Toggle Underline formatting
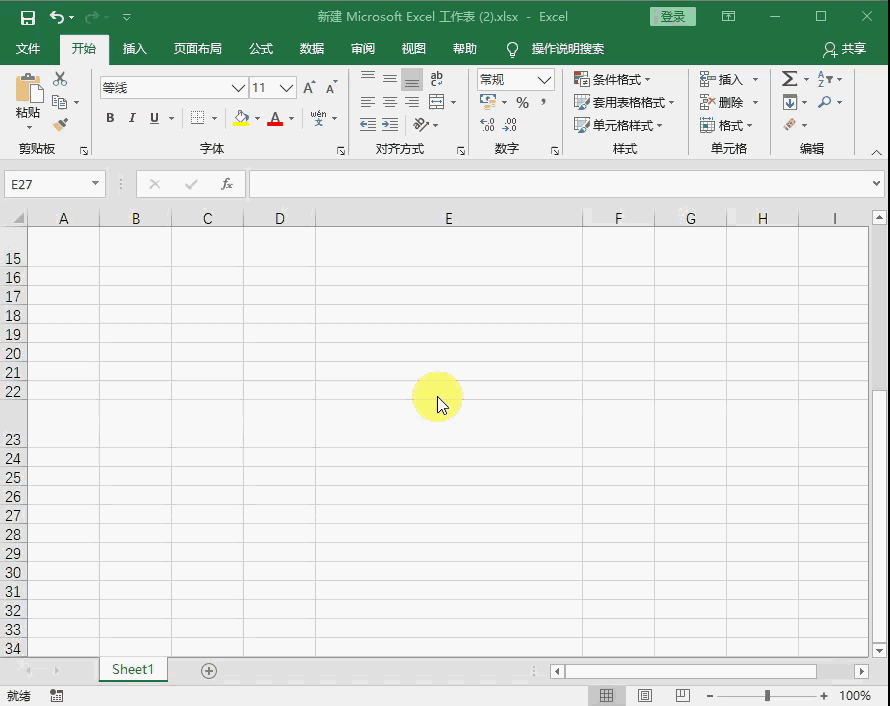The image size is (890, 706). point(154,117)
